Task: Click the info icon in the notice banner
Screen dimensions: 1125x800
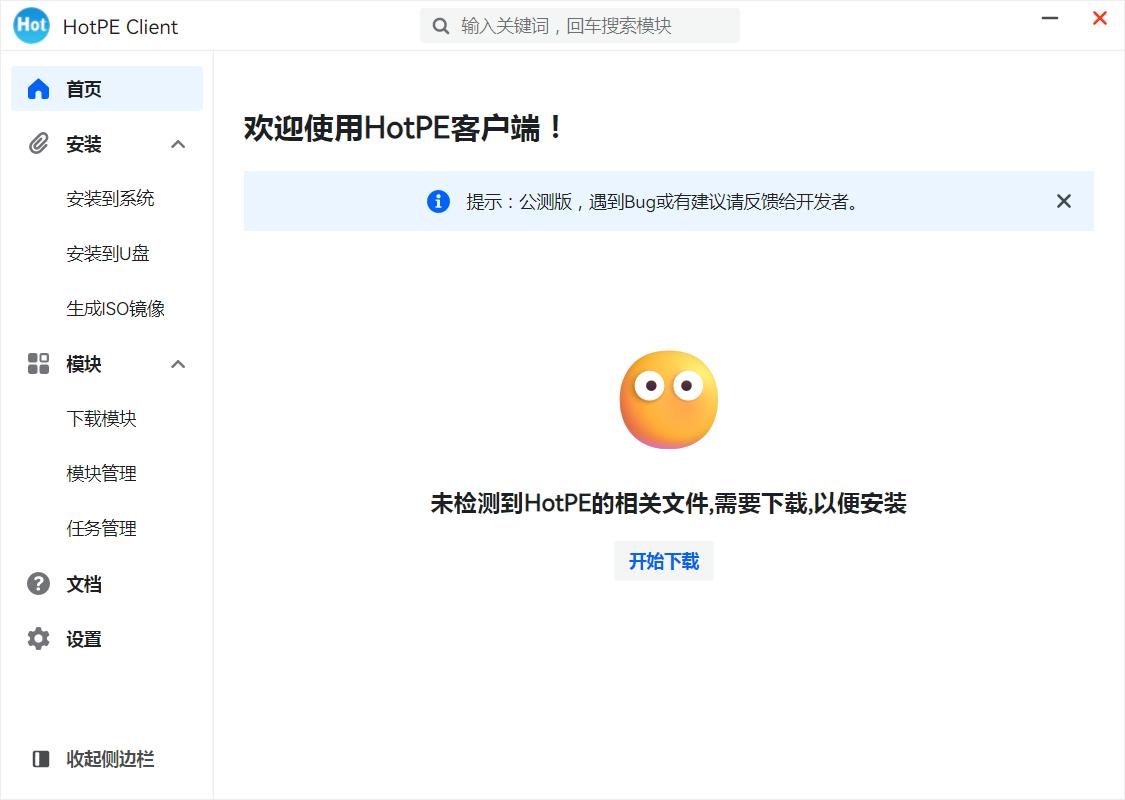Action: 437,201
